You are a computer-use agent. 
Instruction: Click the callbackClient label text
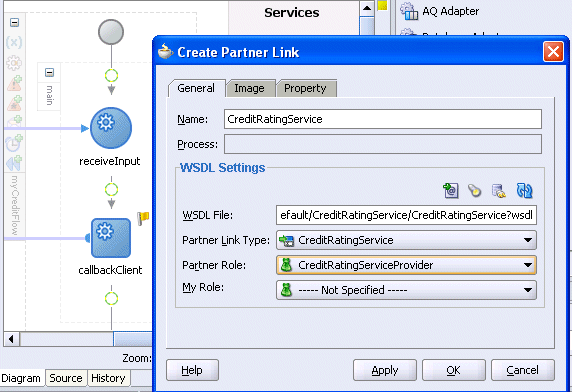click(110, 270)
